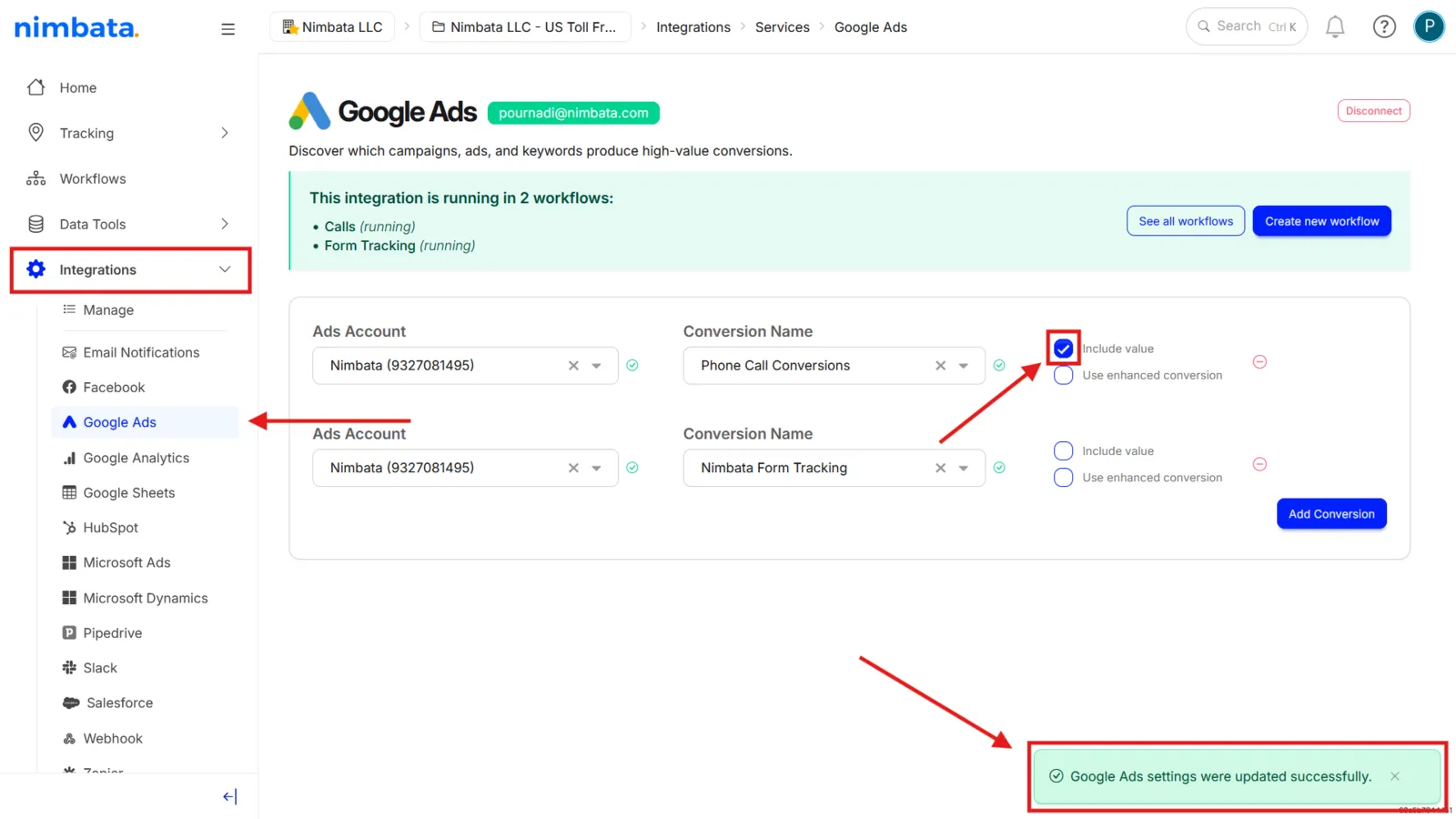Open the notifications bell
The image size is (1456, 819).
coord(1335,27)
